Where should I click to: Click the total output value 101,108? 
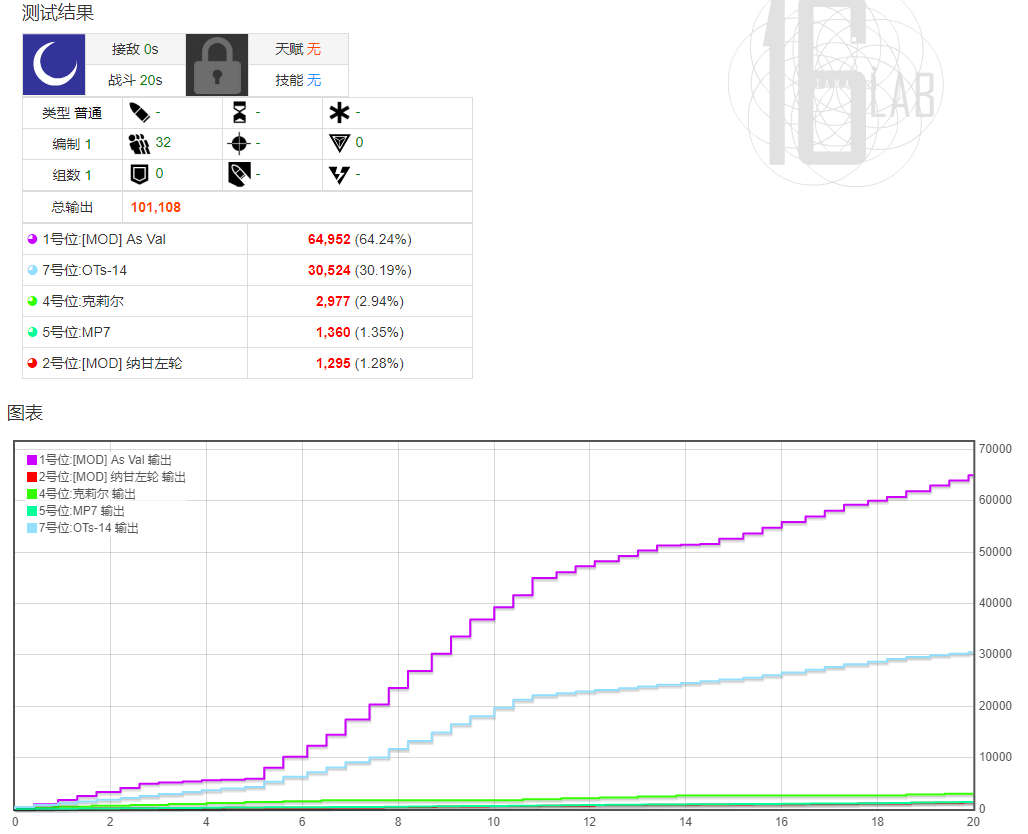coord(155,207)
